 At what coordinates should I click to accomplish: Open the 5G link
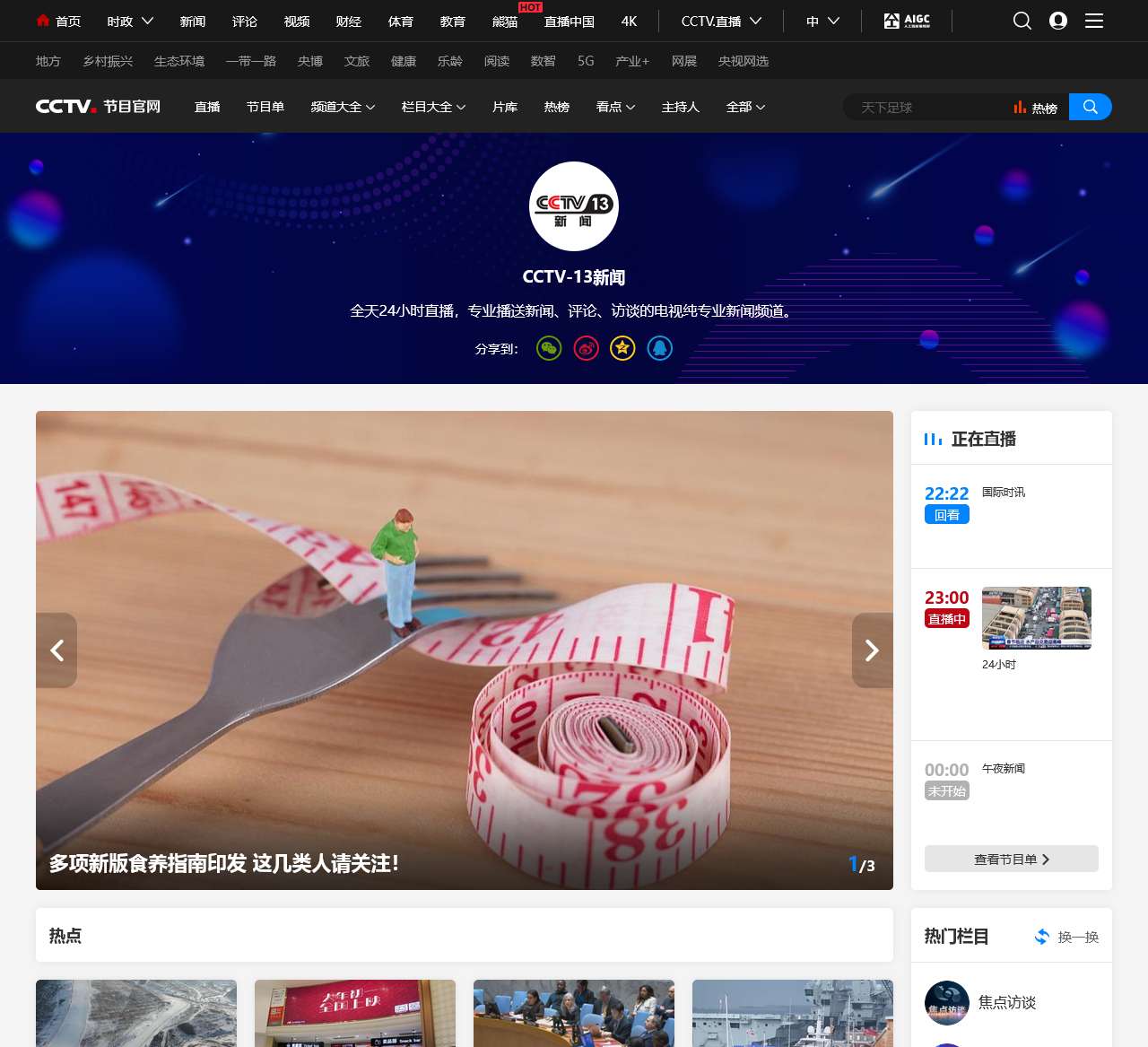[x=586, y=61]
